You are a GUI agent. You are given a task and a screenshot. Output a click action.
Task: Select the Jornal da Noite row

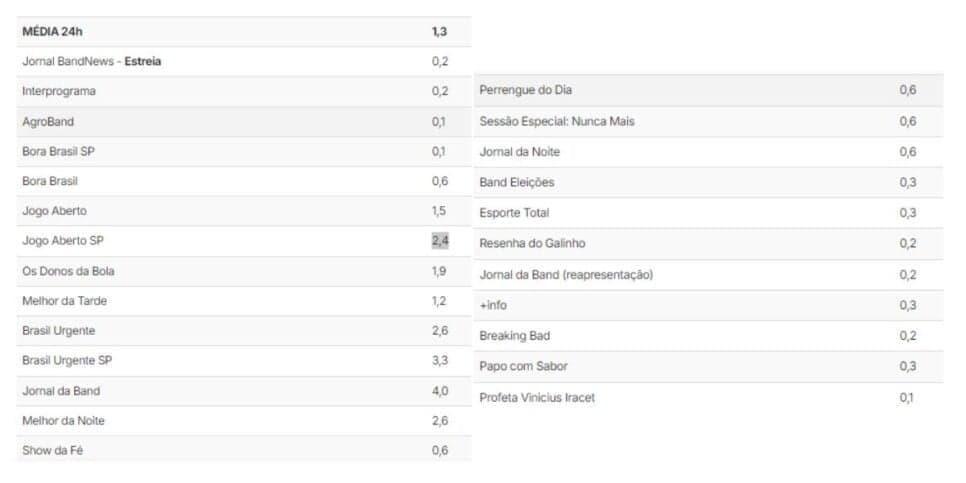[x=708, y=152]
